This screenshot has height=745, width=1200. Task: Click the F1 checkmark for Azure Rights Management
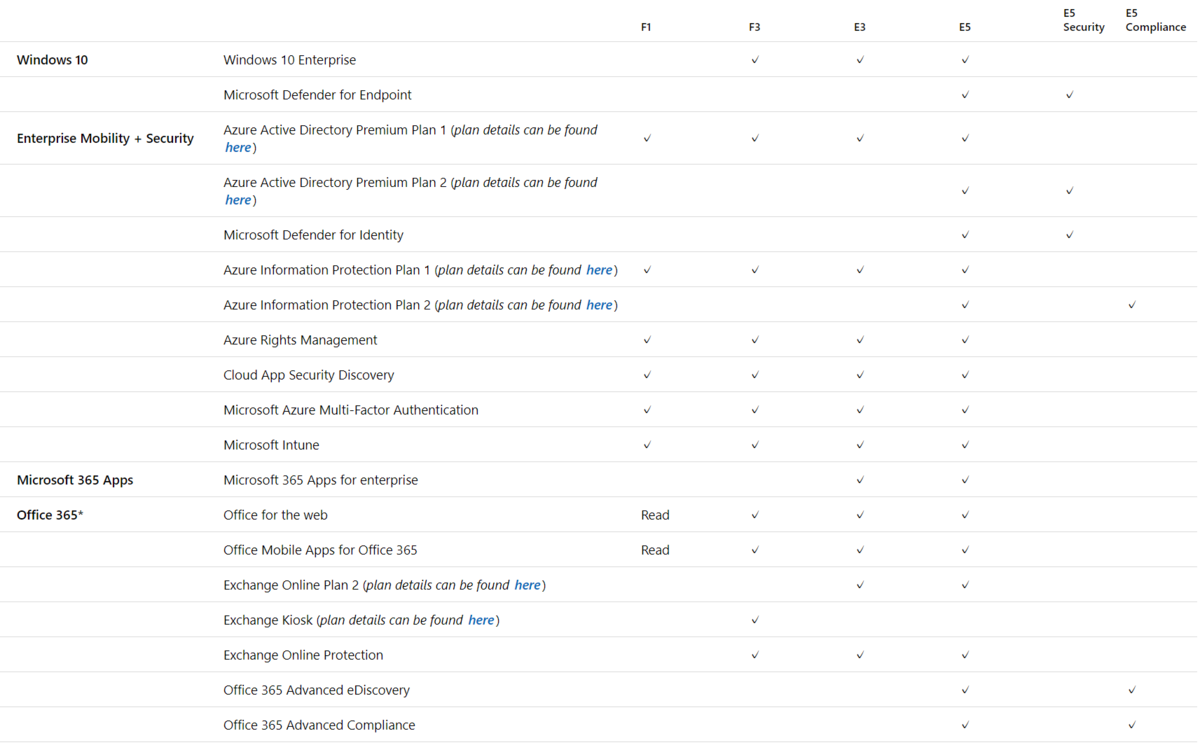point(647,340)
